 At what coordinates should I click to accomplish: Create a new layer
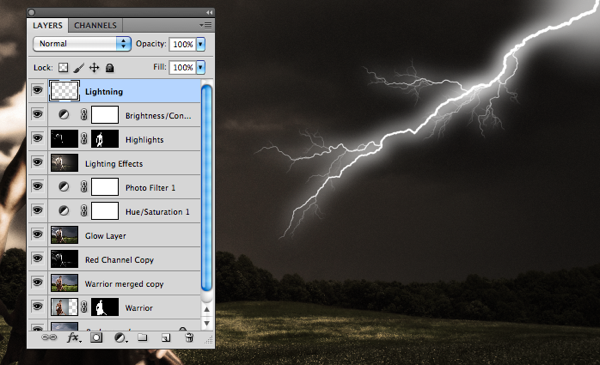click(166, 338)
